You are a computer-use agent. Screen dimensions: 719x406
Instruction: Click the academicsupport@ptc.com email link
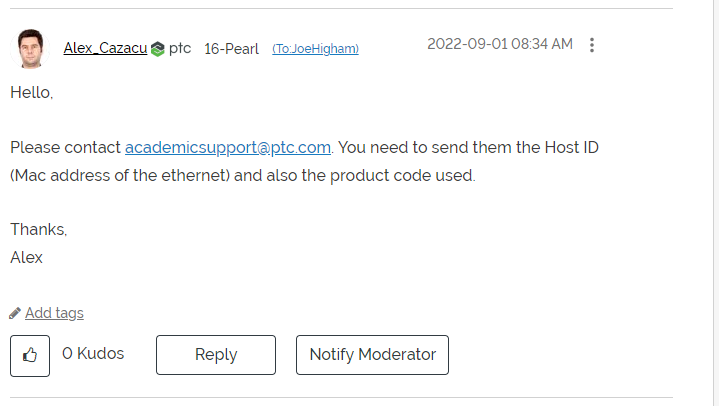tap(227, 147)
